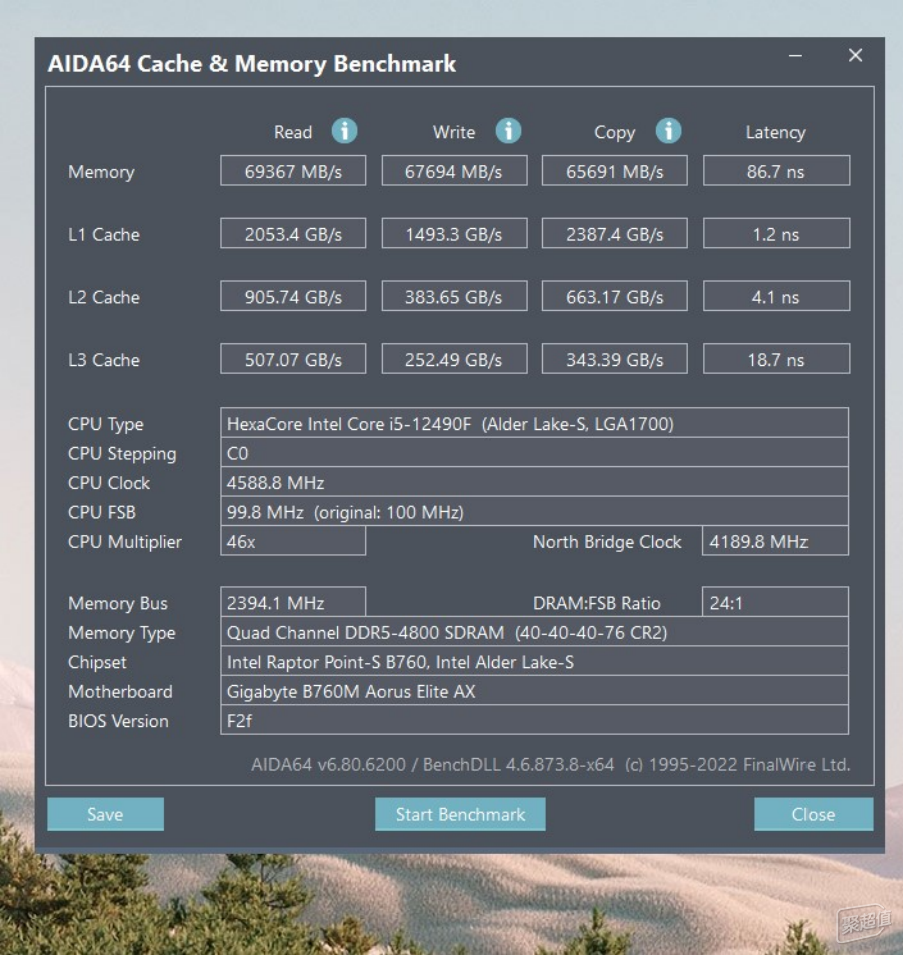Click L3 Cache latency 18.7 ns field
Screen dimensions: 903x955
(776, 359)
